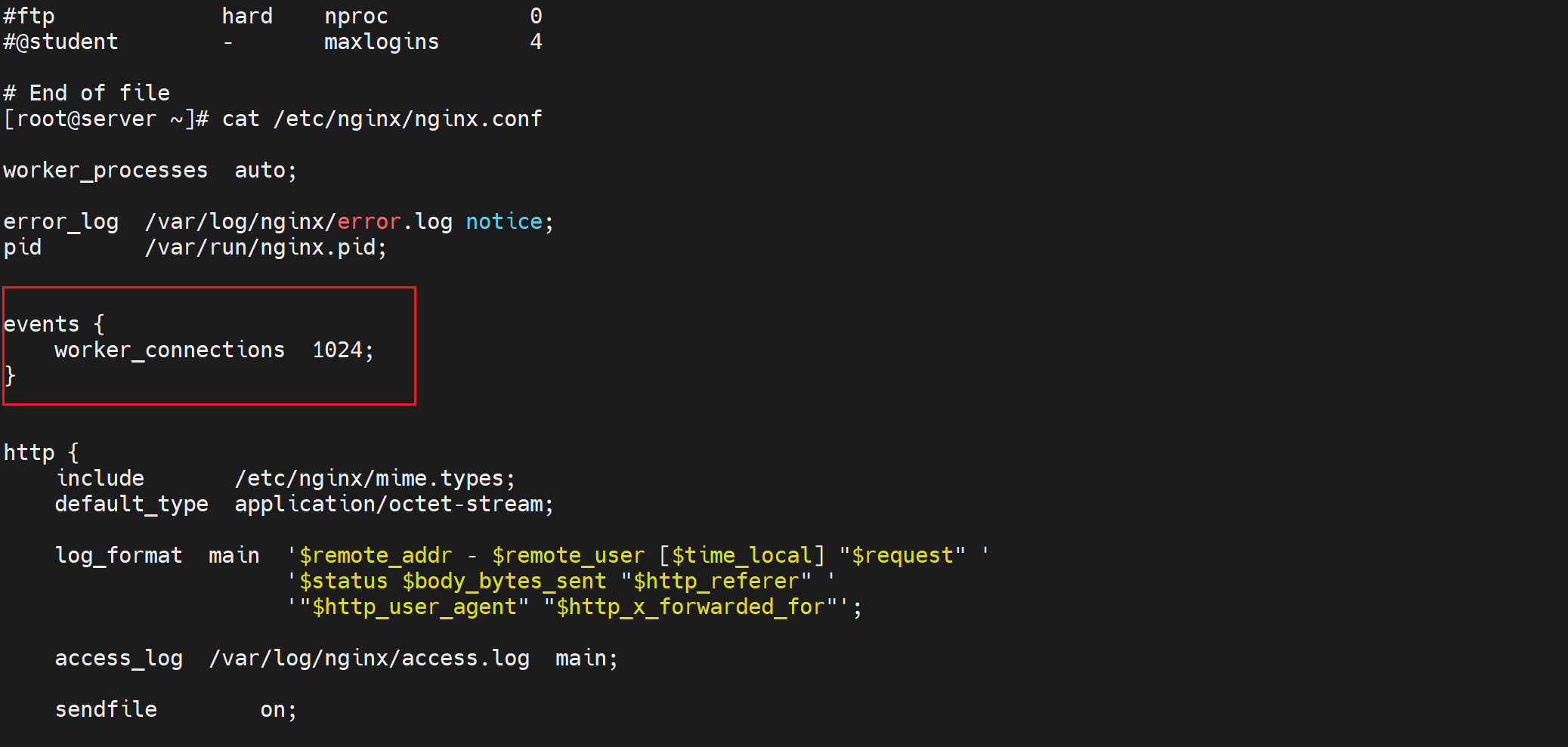
Task: Click the 'auto;' value after worker_processes
Action: [265, 171]
